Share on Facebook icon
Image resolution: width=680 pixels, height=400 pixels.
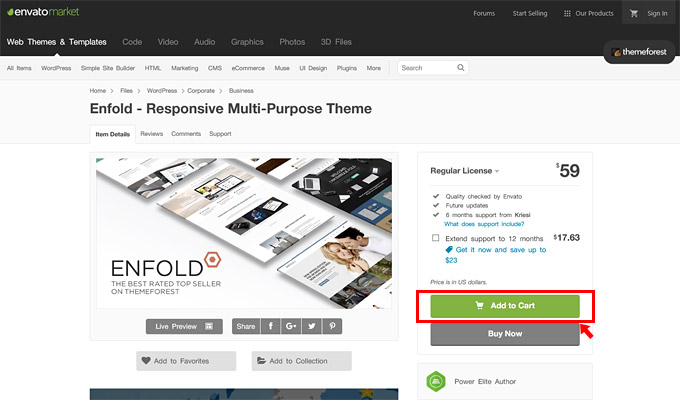(x=271, y=326)
